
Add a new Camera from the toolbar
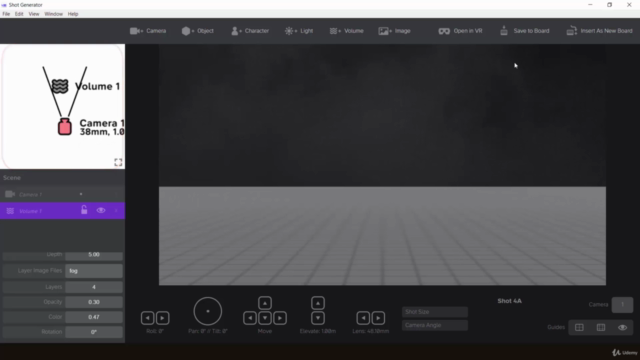coord(148,31)
